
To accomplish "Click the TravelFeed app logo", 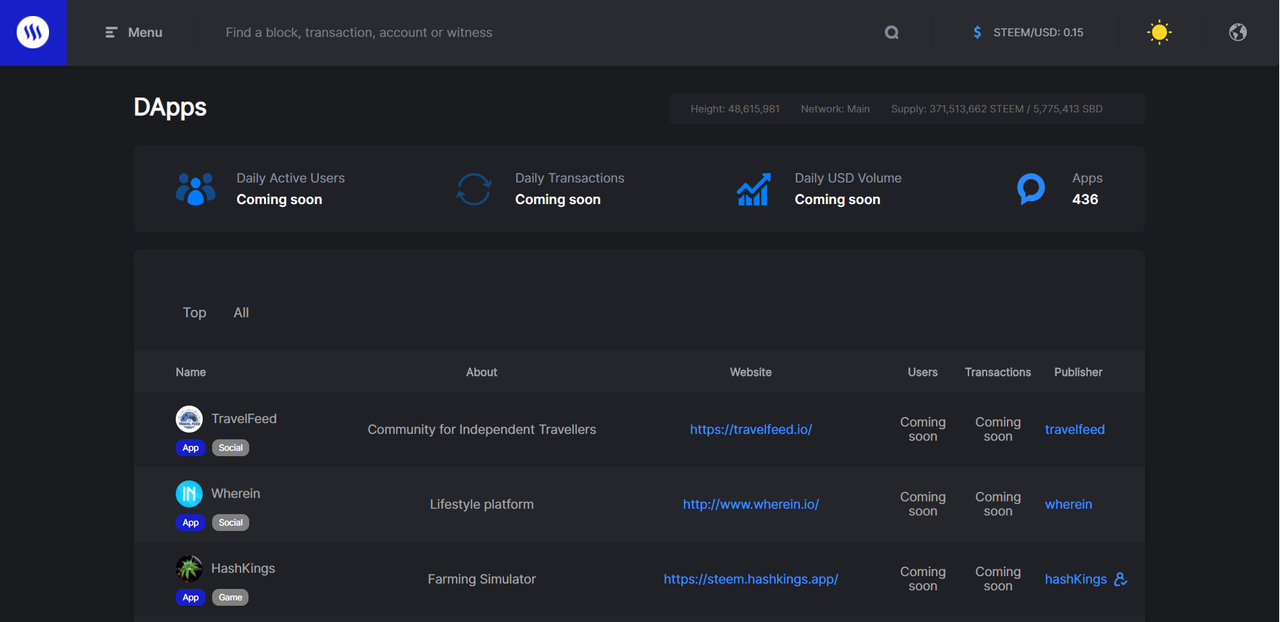I will coord(189,419).
